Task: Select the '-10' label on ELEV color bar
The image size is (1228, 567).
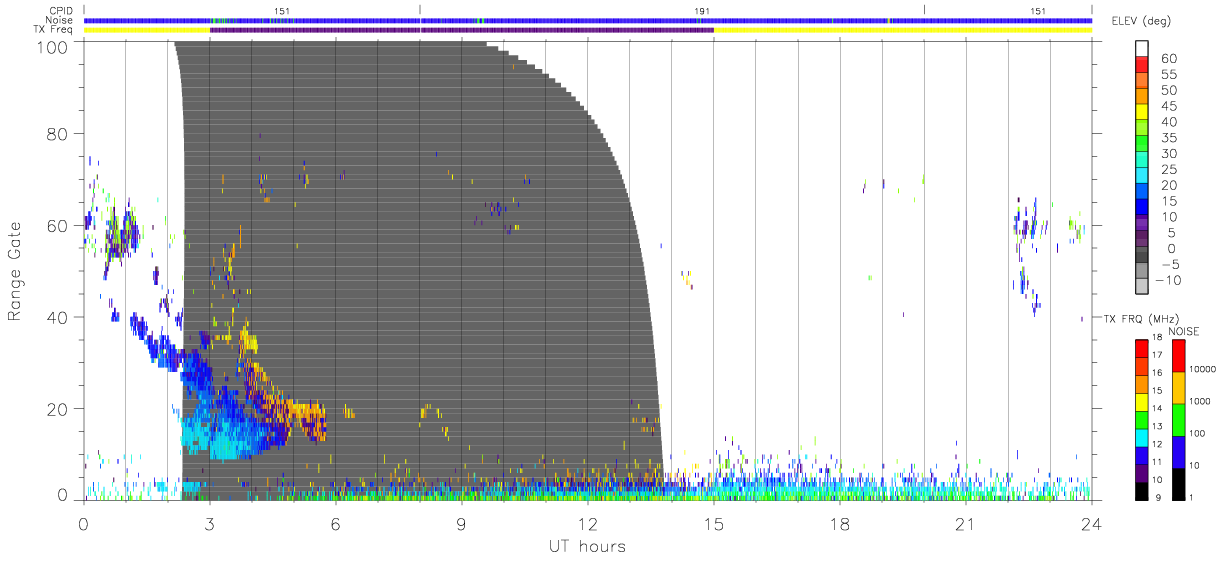Action: (x=1168, y=280)
